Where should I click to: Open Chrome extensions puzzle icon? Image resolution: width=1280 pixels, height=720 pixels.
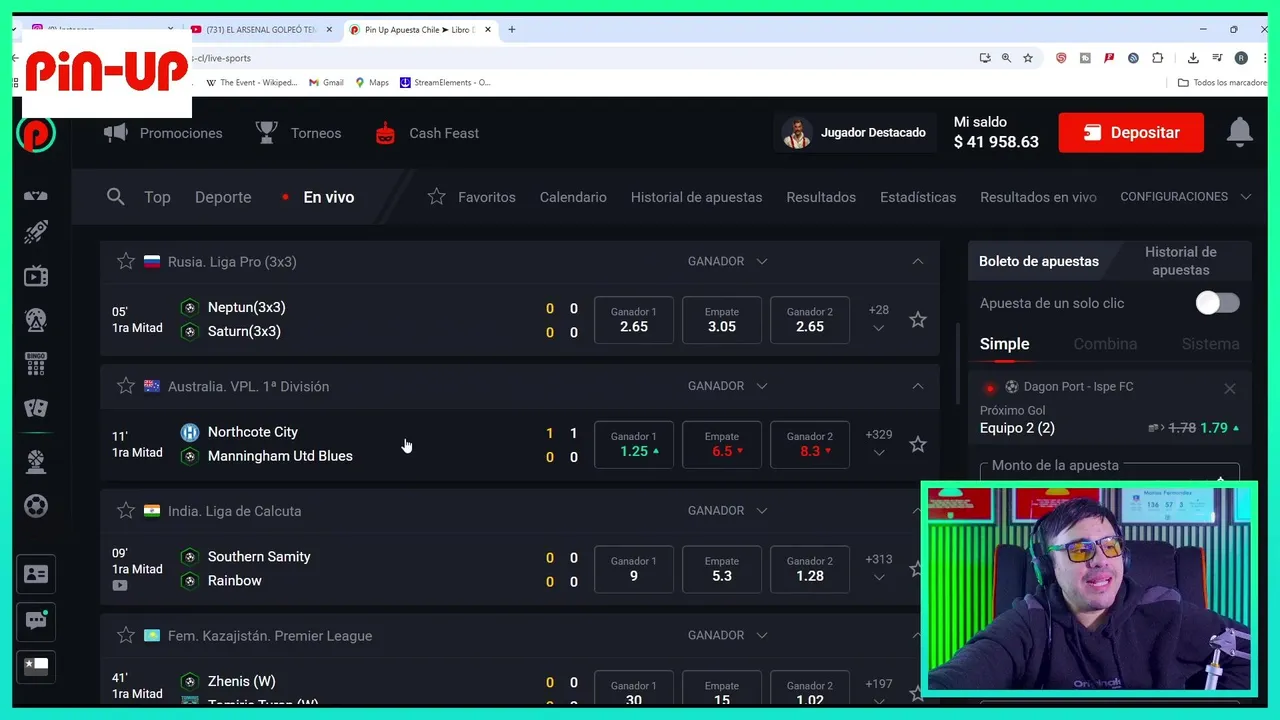1158,58
